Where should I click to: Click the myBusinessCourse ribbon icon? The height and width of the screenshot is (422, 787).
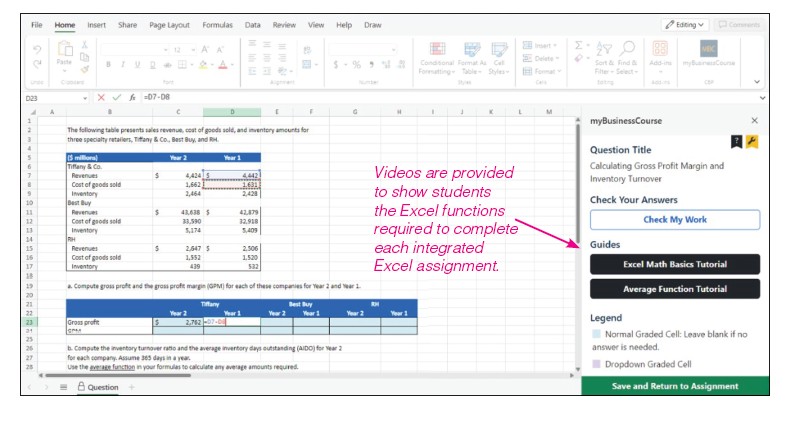click(x=707, y=50)
